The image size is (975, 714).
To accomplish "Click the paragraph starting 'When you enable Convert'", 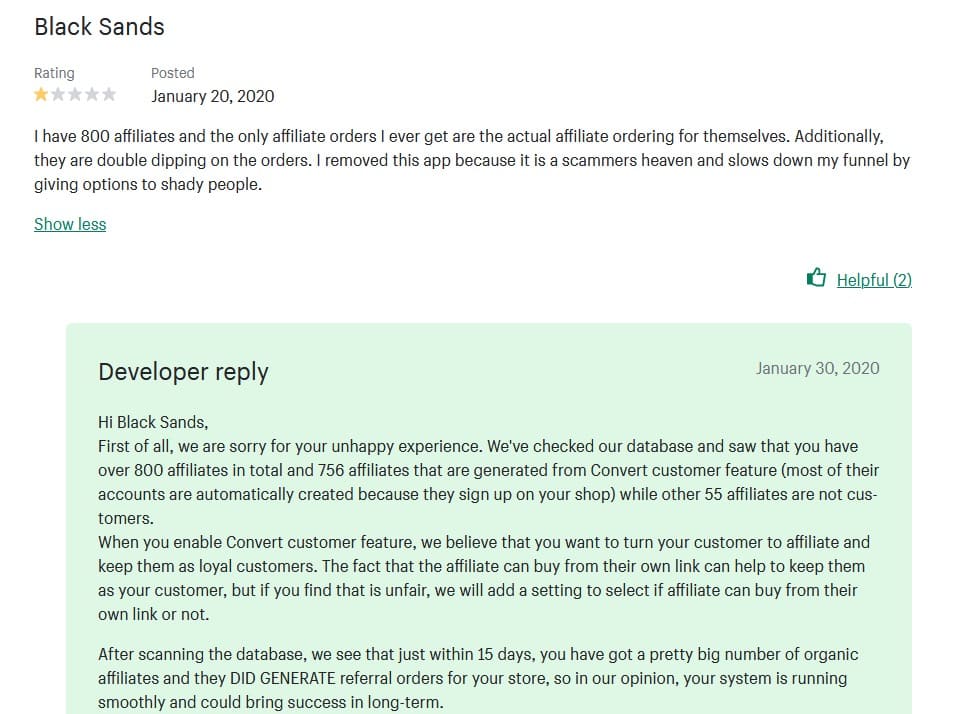I will tap(484, 578).
